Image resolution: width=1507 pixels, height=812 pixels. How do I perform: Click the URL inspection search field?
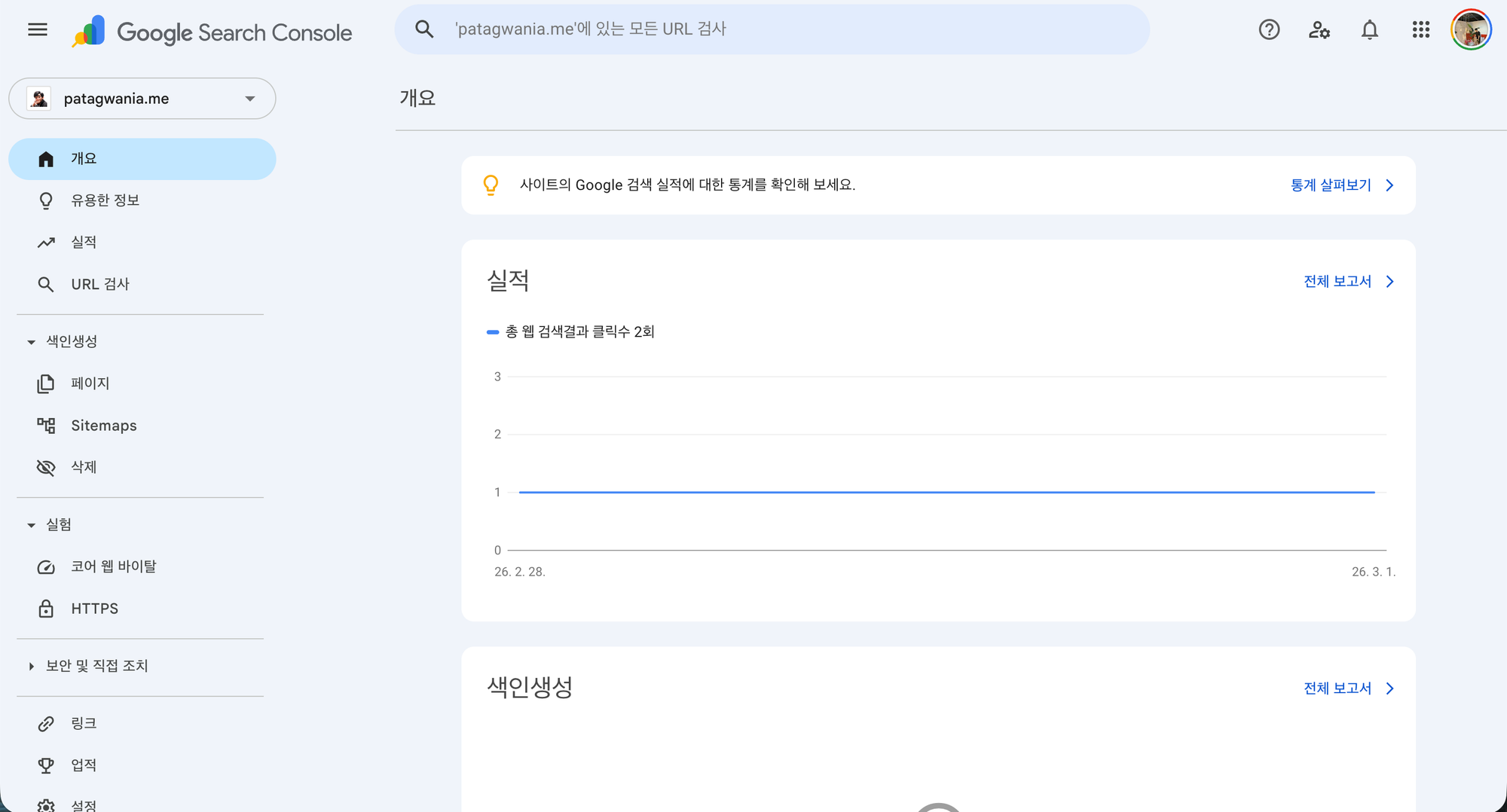pos(772,29)
